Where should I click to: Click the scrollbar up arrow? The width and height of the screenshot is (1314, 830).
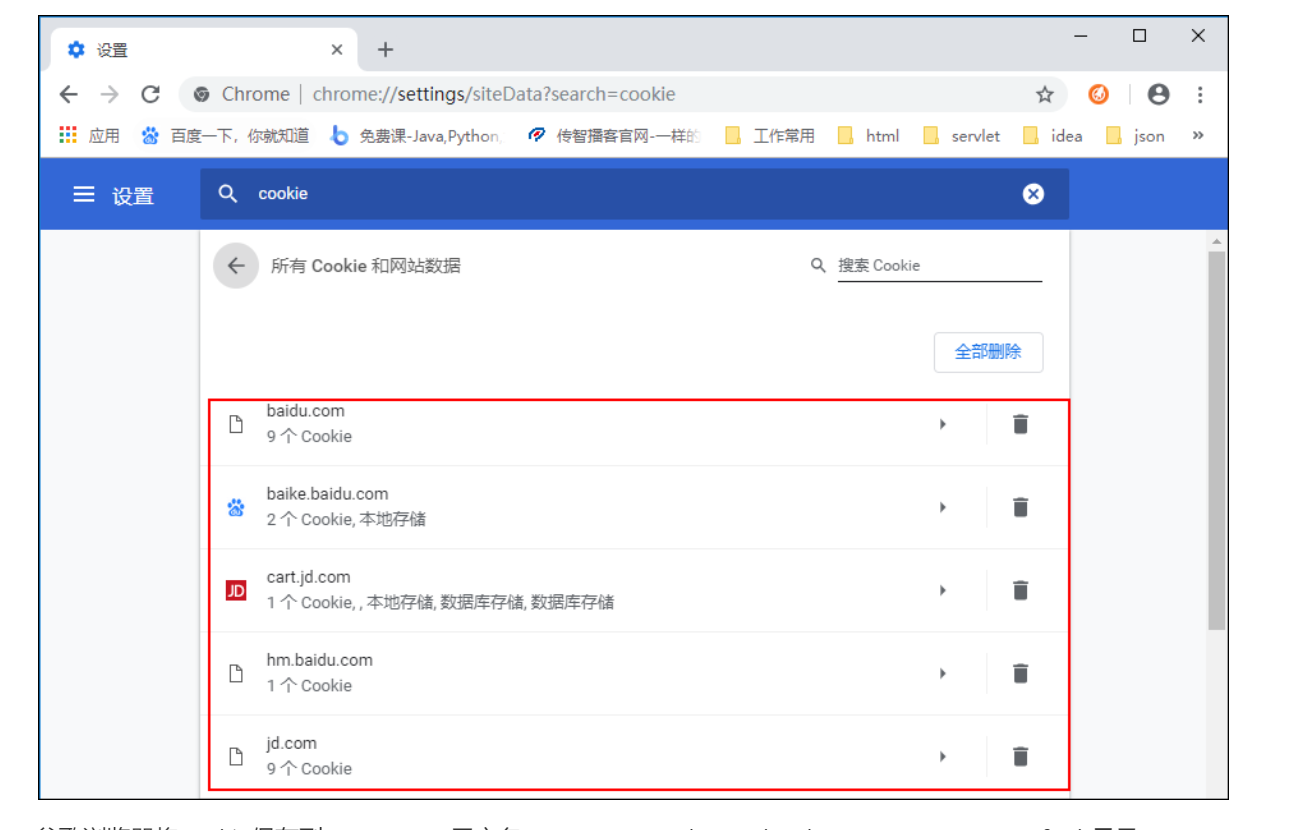click(x=1216, y=241)
